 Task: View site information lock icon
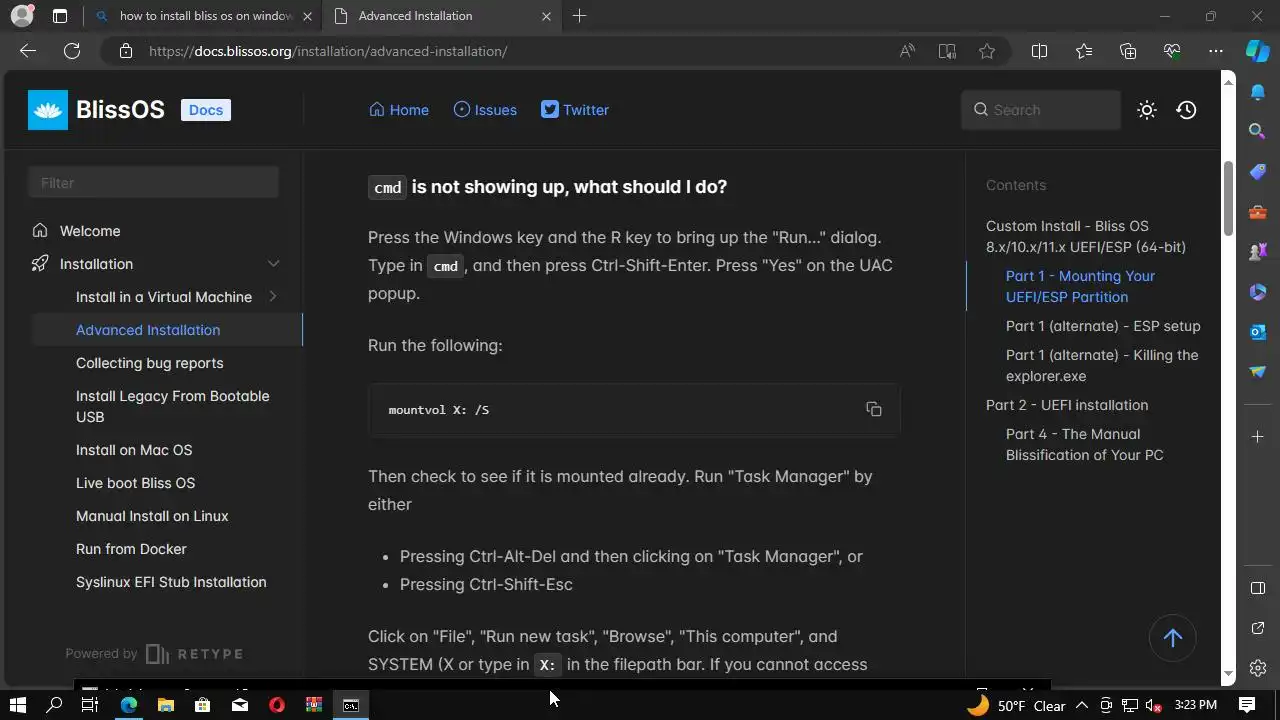[125, 51]
